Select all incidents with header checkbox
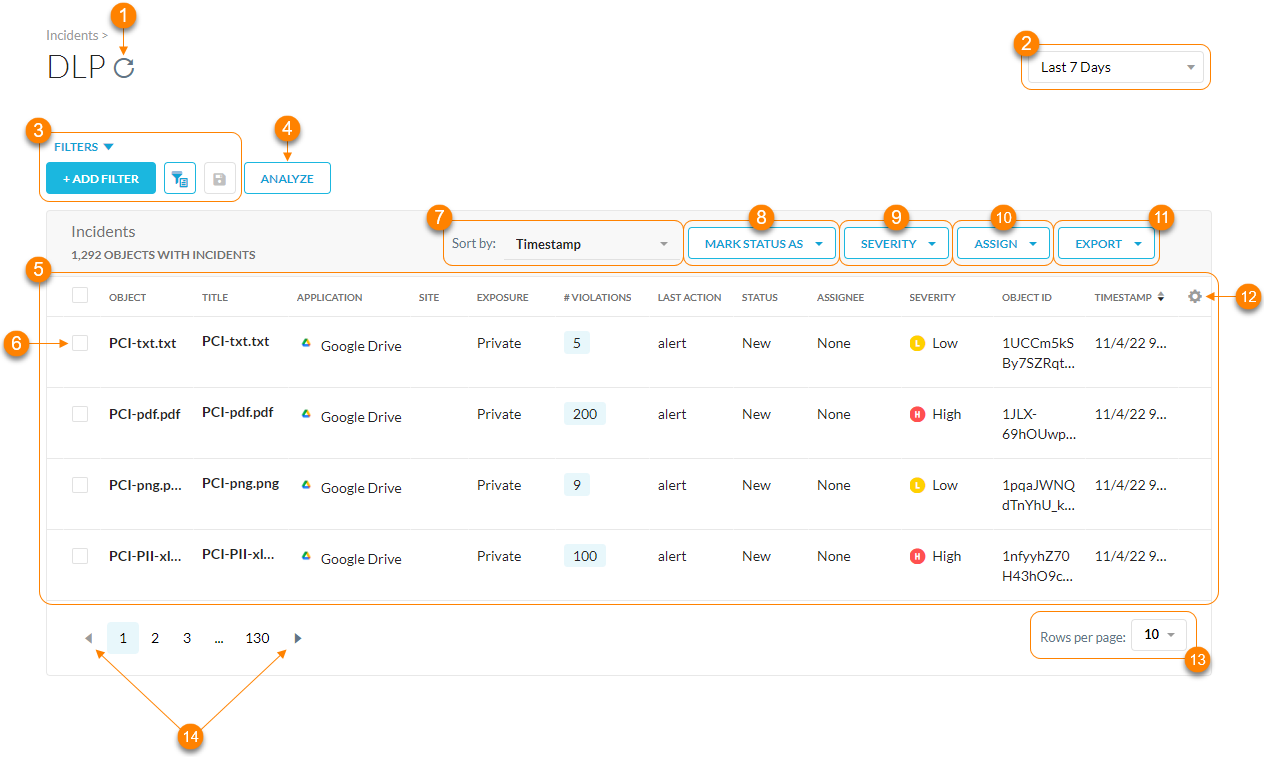The height and width of the screenshot is (757, 1264). point(80,297)
